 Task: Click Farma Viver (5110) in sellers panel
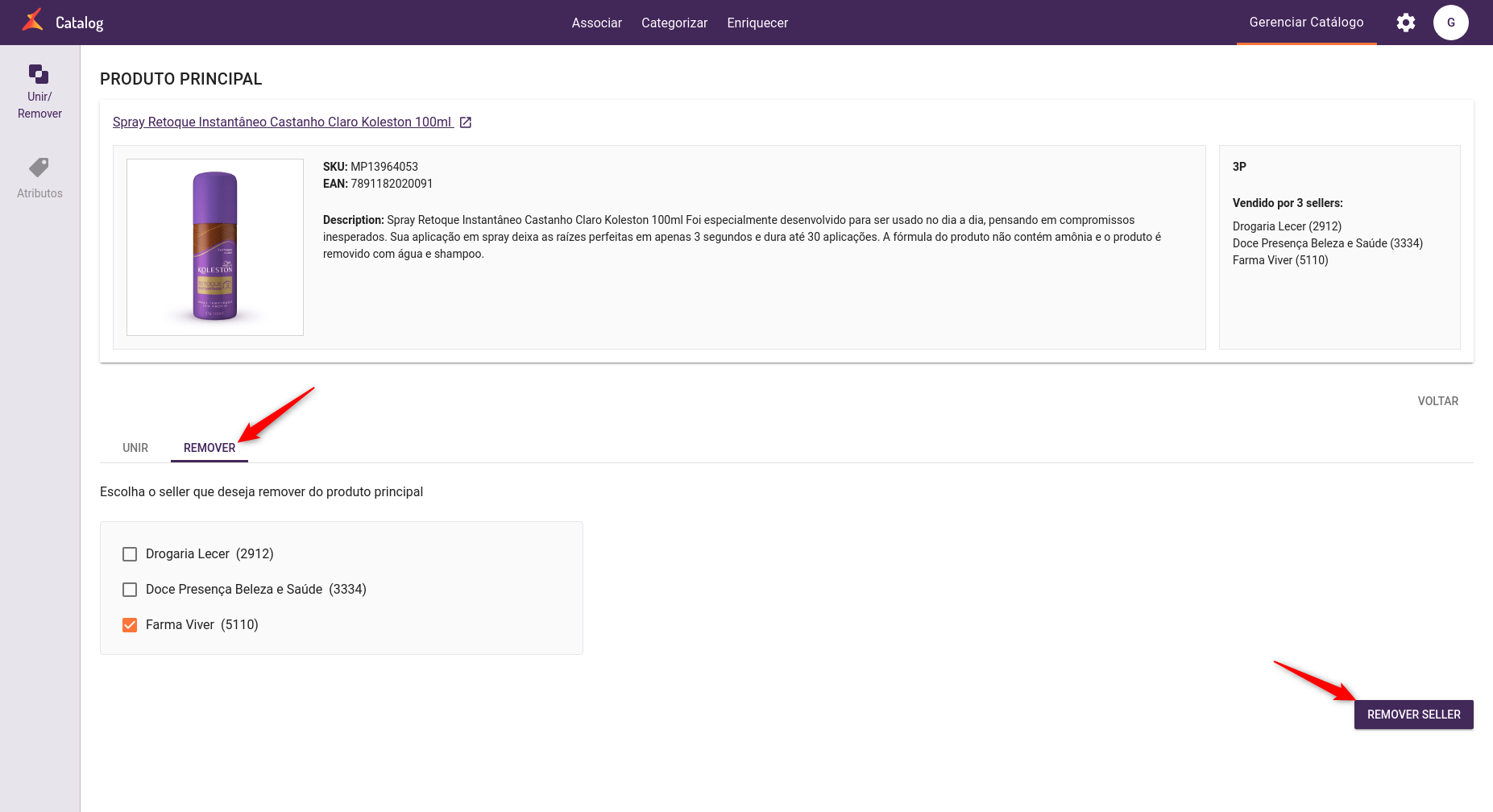(x=1280, y=260)
